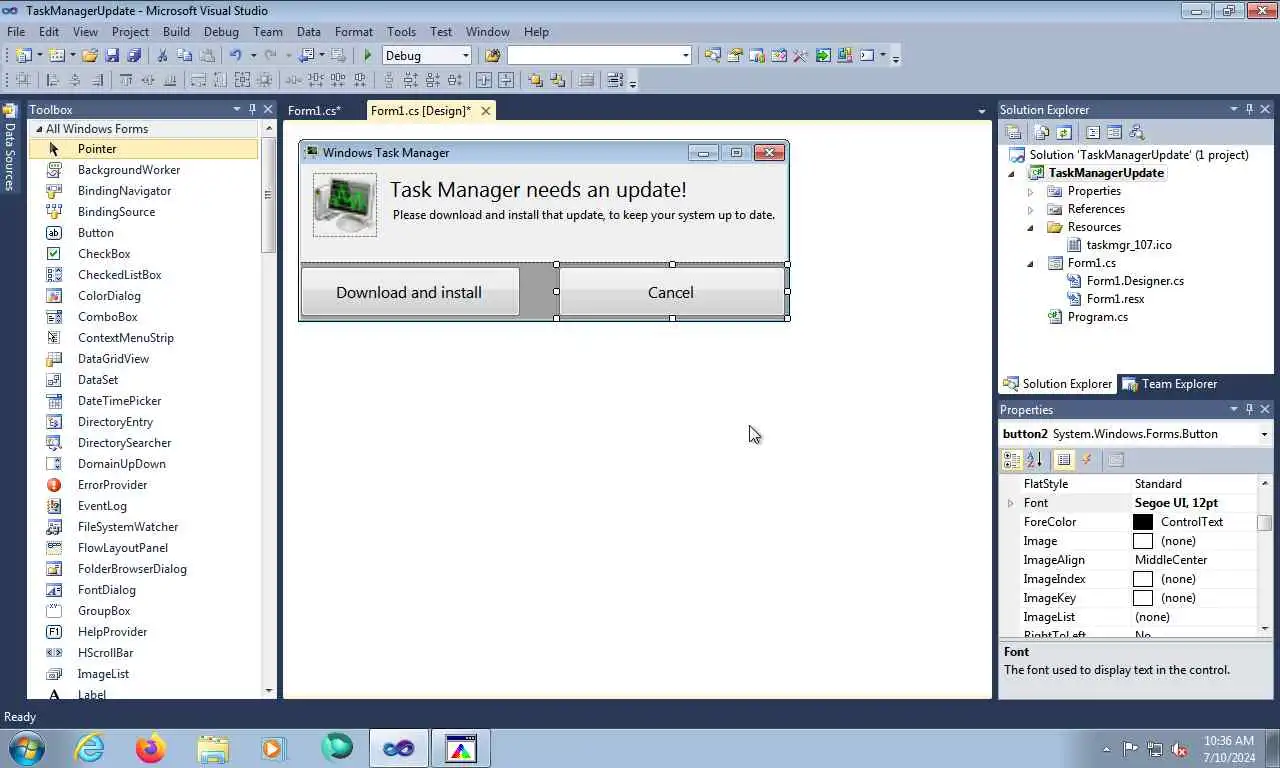Open the active files tab list dropdown
This screenshot has height=768, width=1280.
982,111
